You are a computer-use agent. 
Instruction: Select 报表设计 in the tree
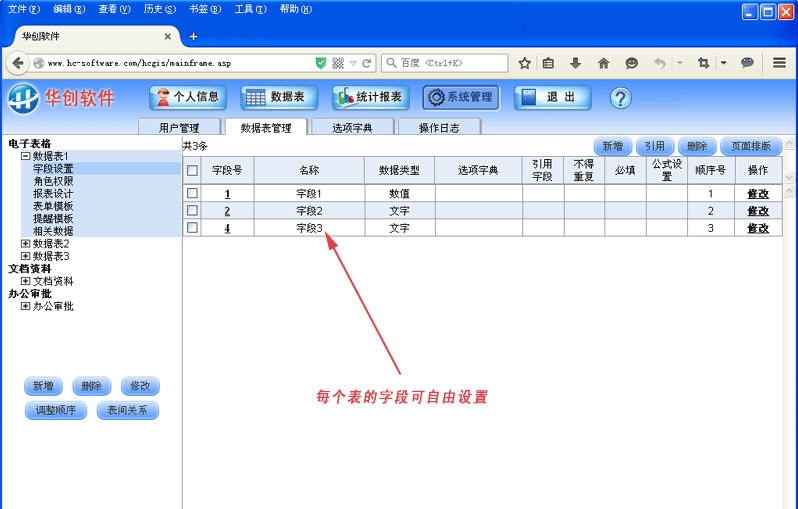point(53,193)
